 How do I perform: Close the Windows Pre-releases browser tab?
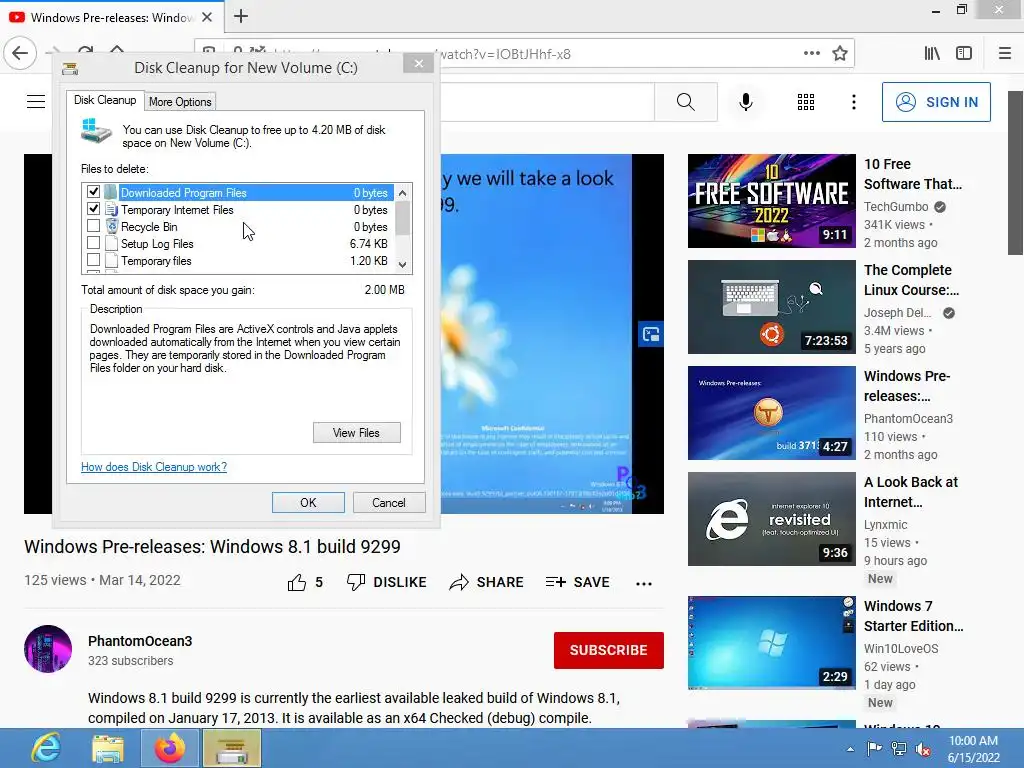[x=207, y=17]
